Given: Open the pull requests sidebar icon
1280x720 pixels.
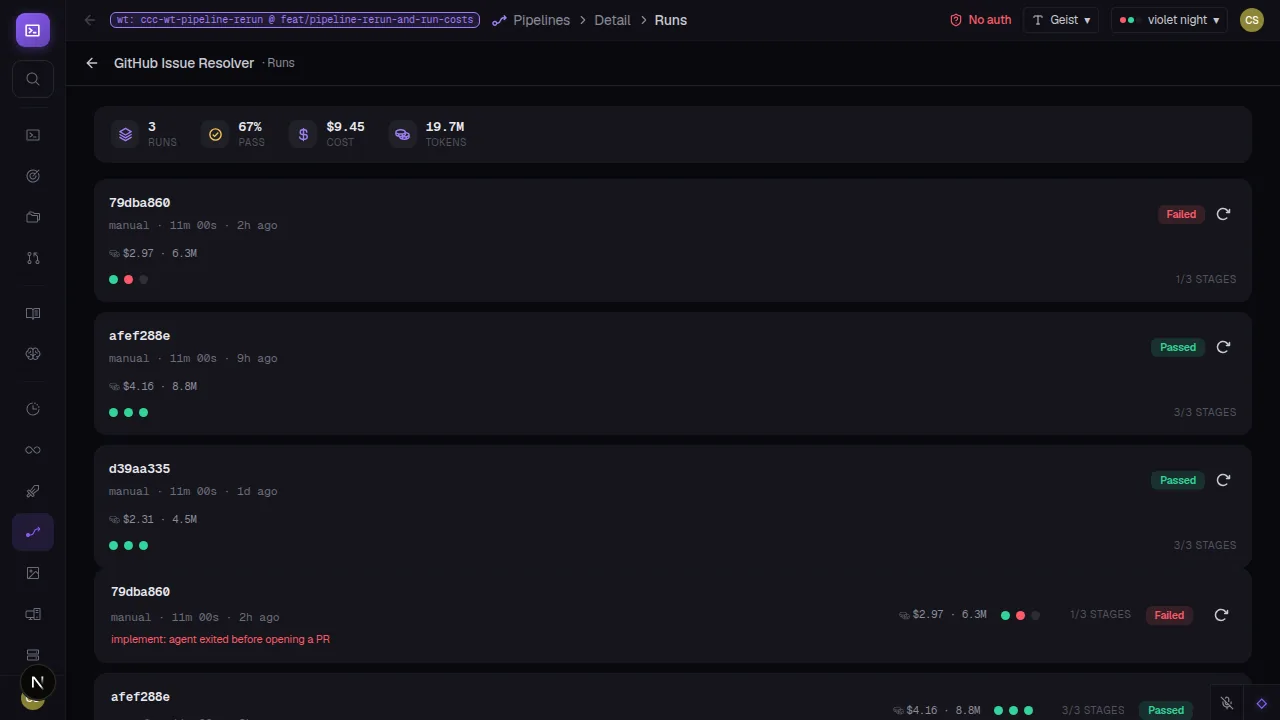Looking at the screenshot, I should (x=33, y=258).
